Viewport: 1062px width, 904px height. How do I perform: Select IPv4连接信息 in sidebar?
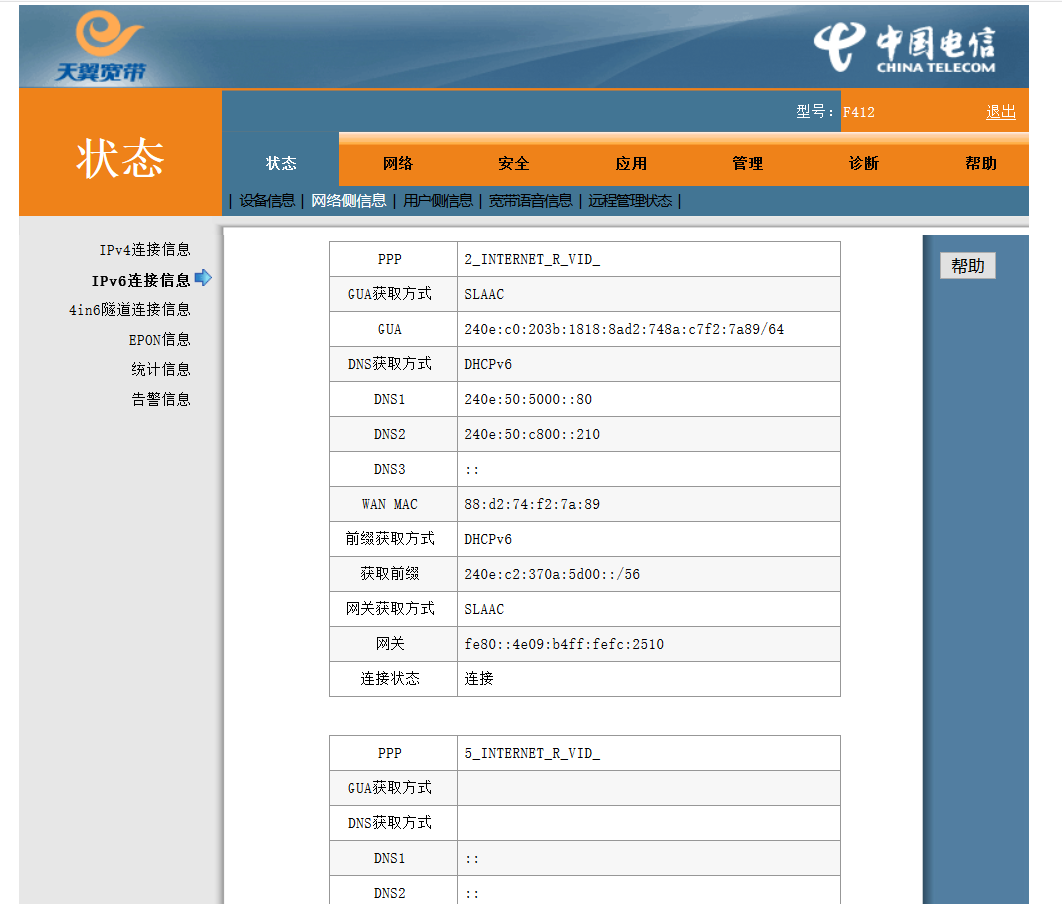(x=145, y=250)
